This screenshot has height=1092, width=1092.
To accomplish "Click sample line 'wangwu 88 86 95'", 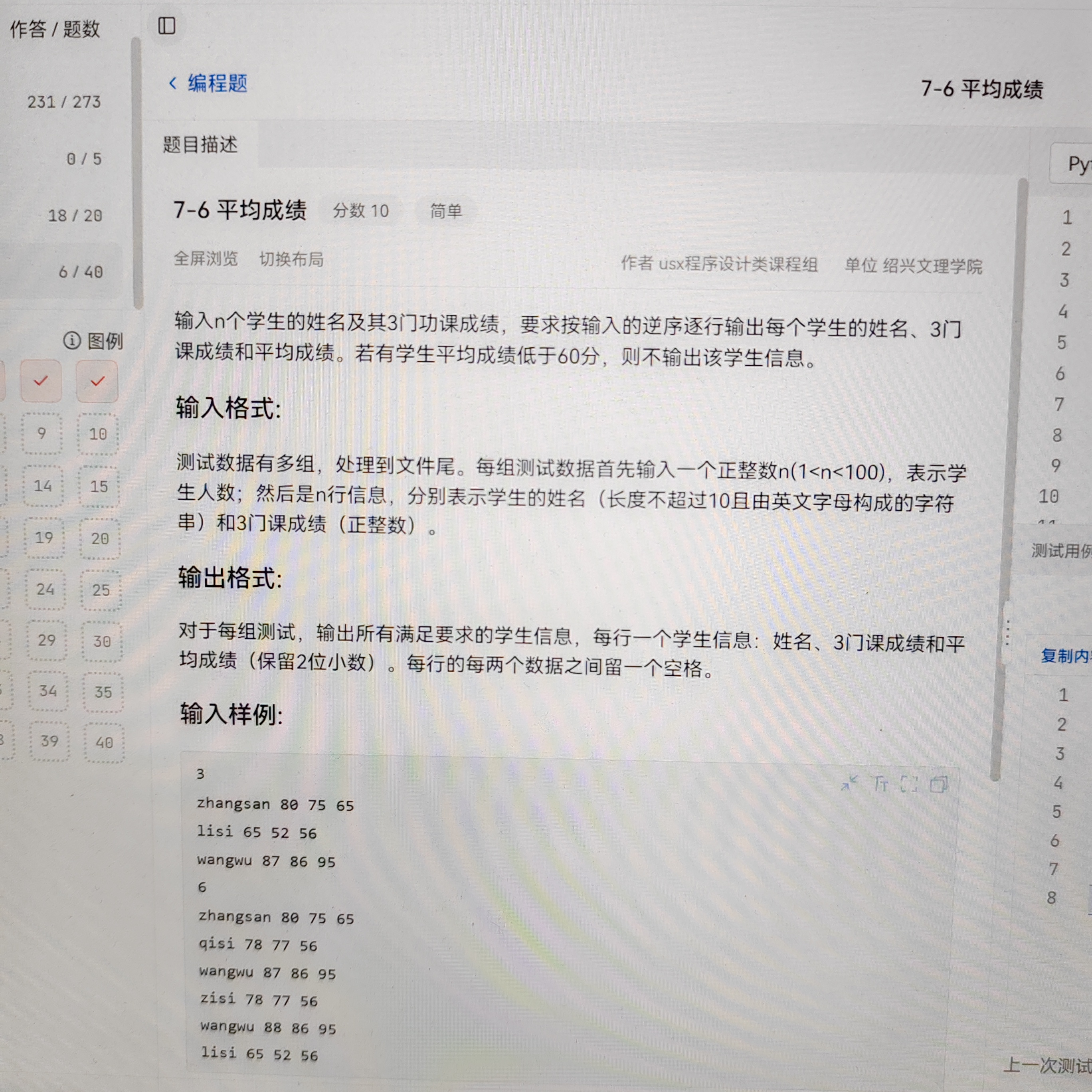I will point(269,1027).
